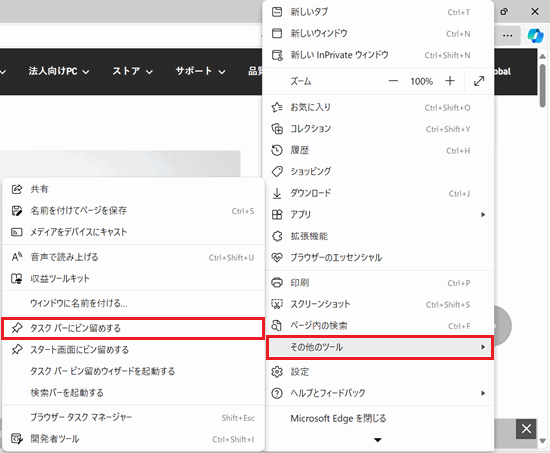Viewport: 550px width, 453px height.
Task: Click the ショッピング tag icon
Action: tap(277, 172)
